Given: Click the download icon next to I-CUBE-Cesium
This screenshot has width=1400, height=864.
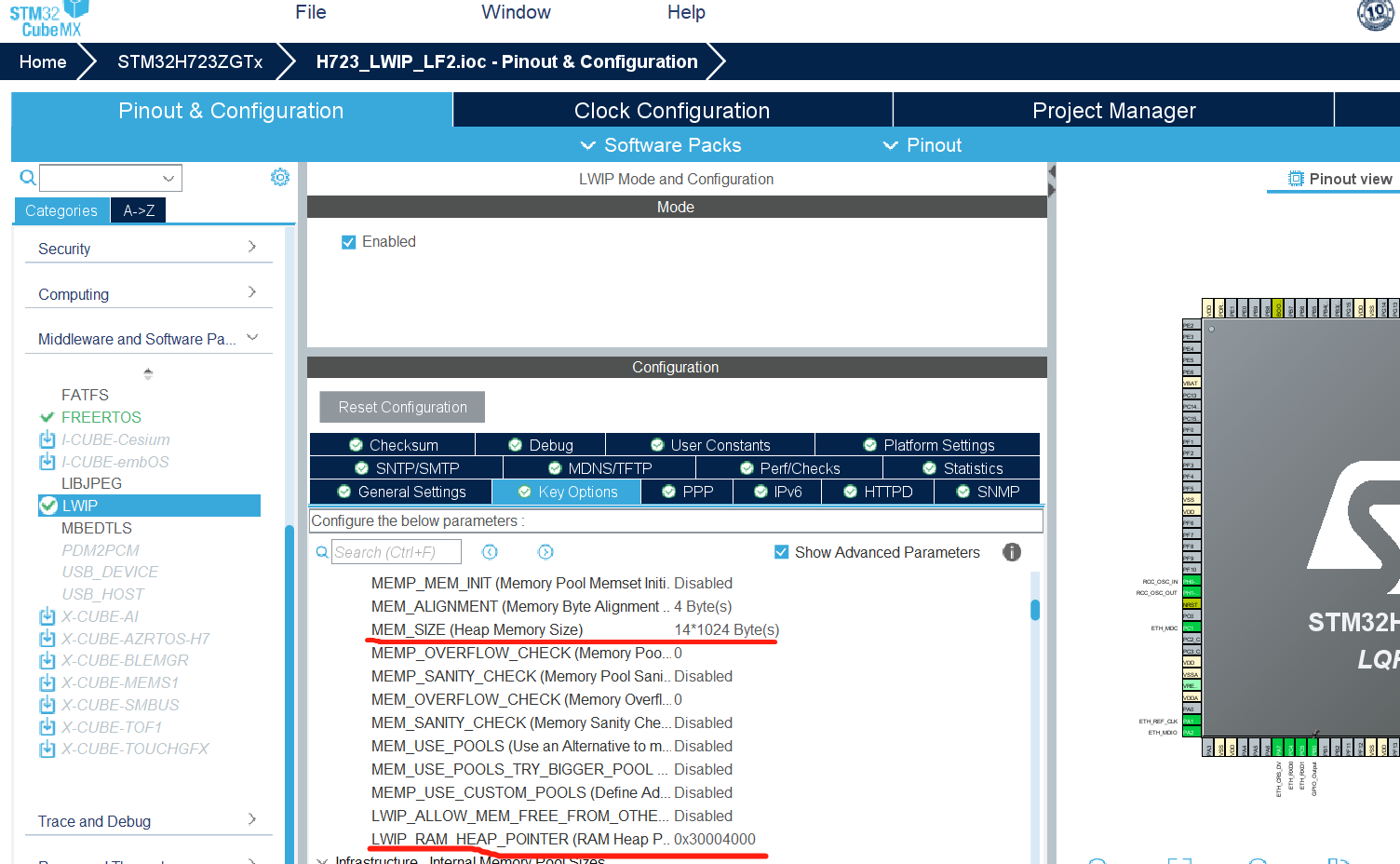Looking at the screenshot, I should (47, 439).
